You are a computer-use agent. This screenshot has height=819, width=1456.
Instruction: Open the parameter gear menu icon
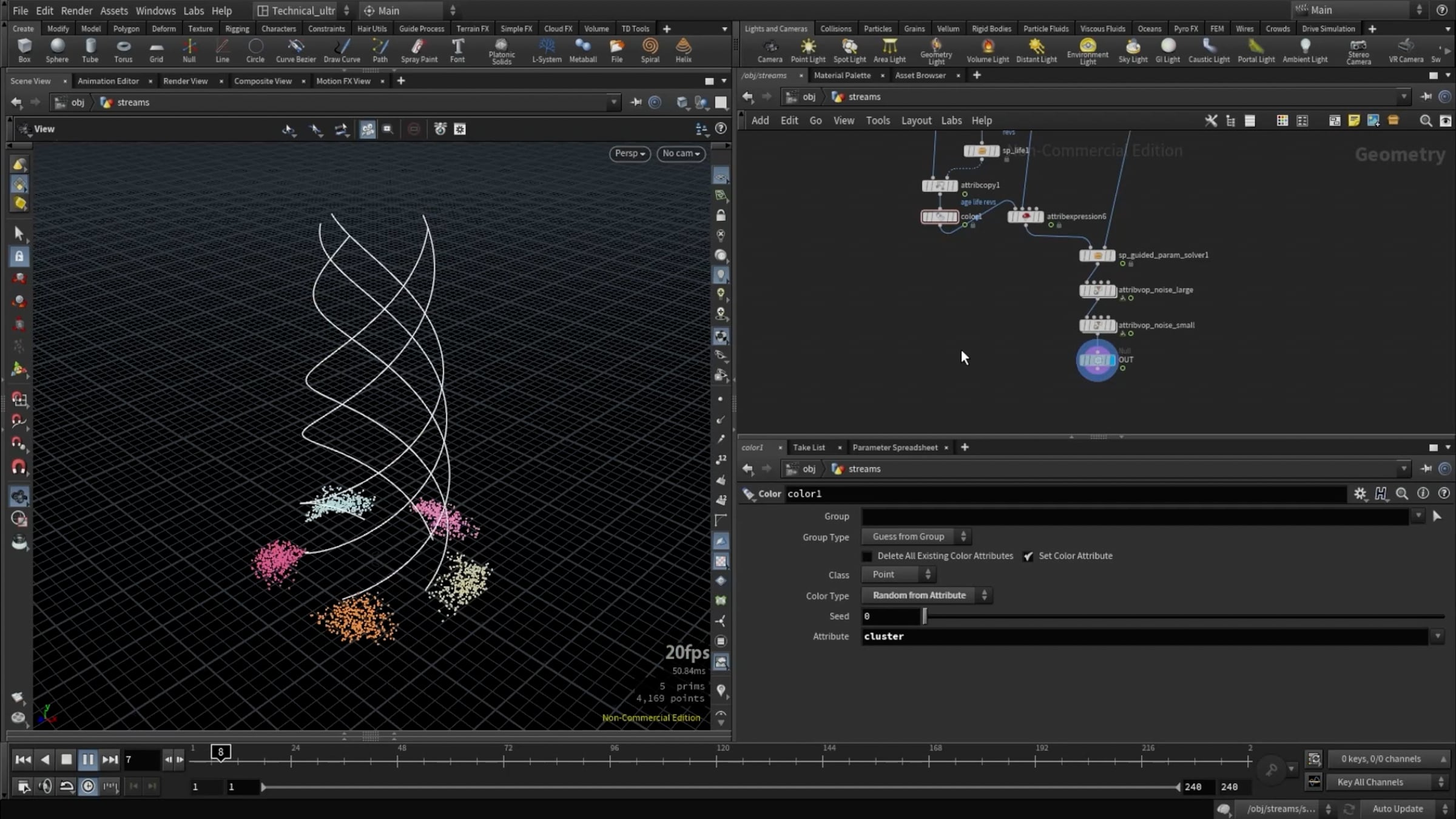pos(1360,494)
